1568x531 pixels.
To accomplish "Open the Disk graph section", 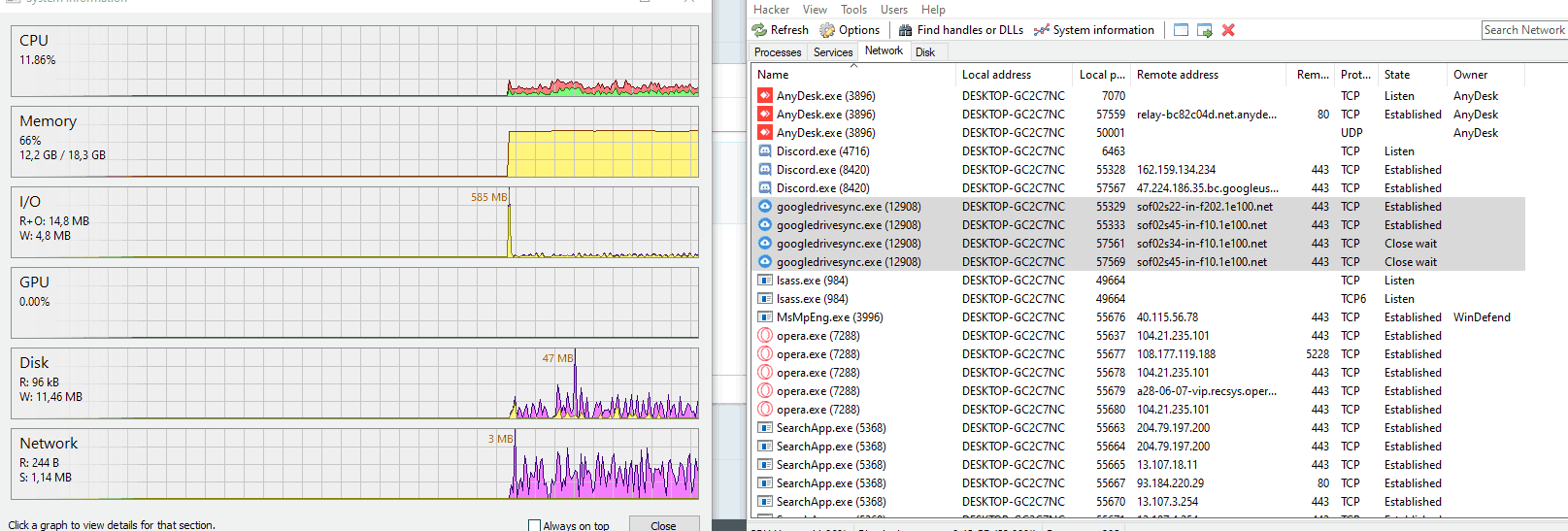I will (354, 383).
